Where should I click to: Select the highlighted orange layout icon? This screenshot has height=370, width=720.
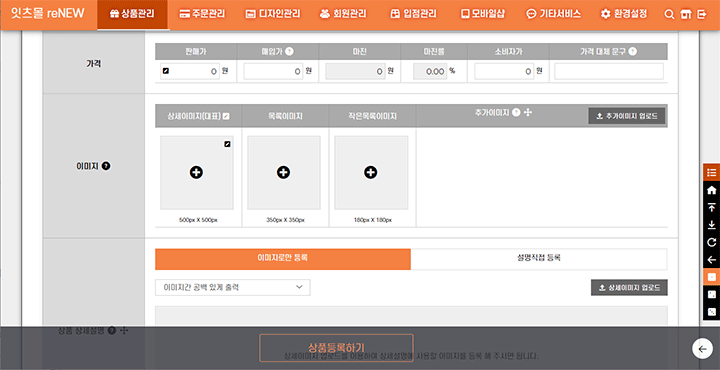pyautogui.click(x=712, y=277)
